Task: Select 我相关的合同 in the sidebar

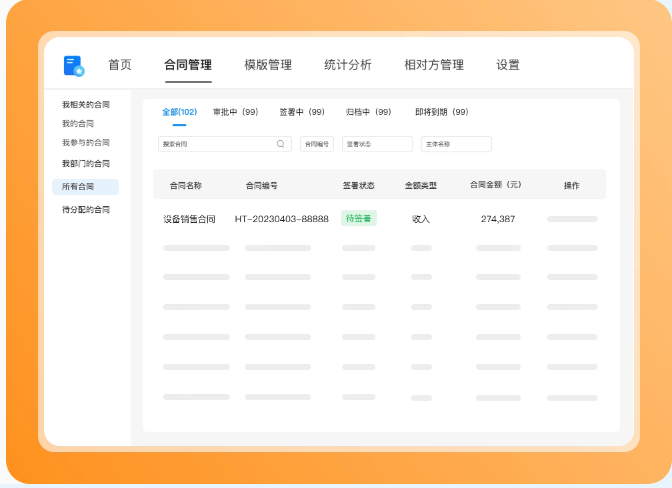Action: [86, 105]
